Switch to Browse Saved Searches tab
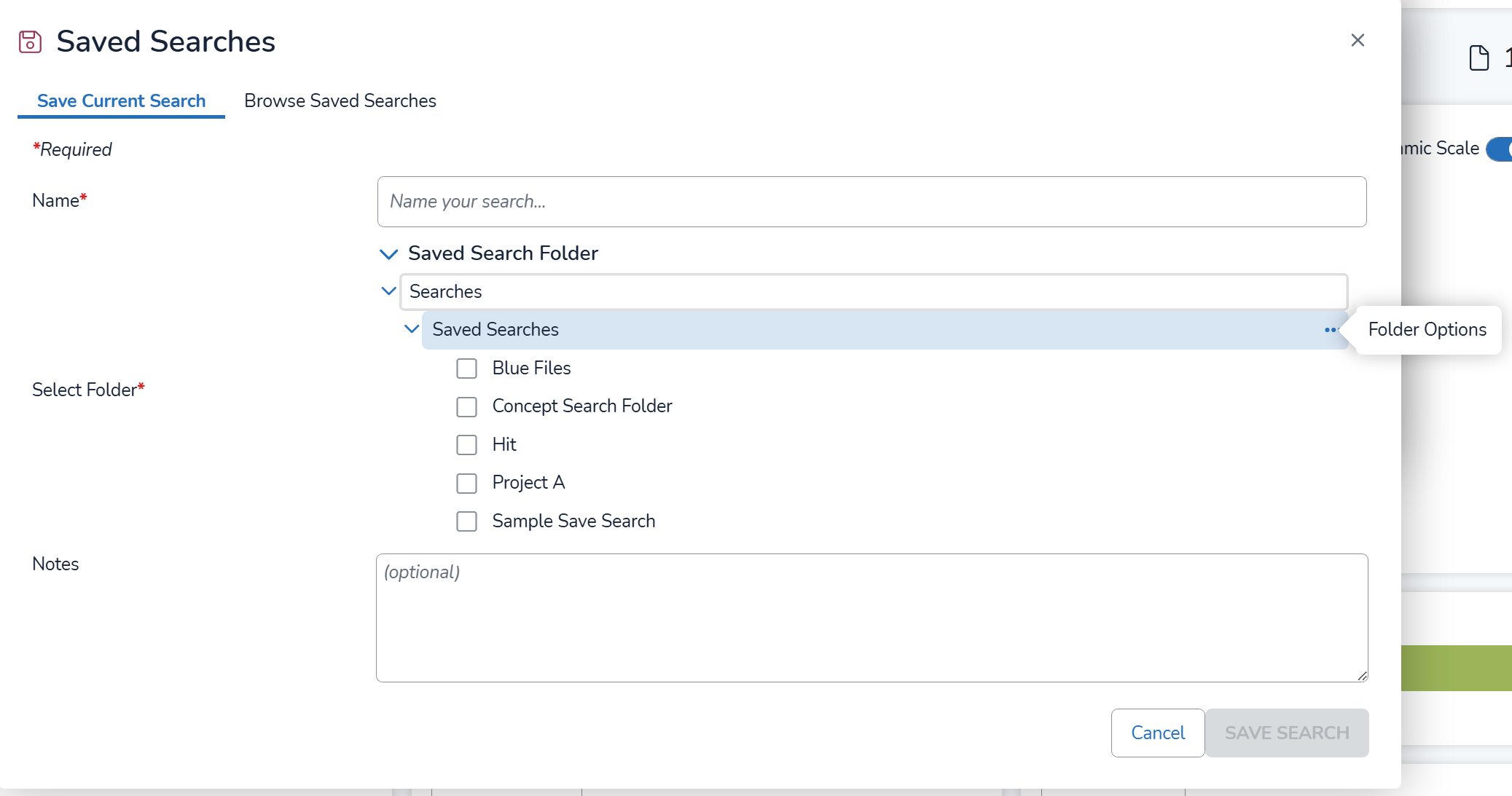Viewport: 1512px width, 796px height. click(340, 101)
